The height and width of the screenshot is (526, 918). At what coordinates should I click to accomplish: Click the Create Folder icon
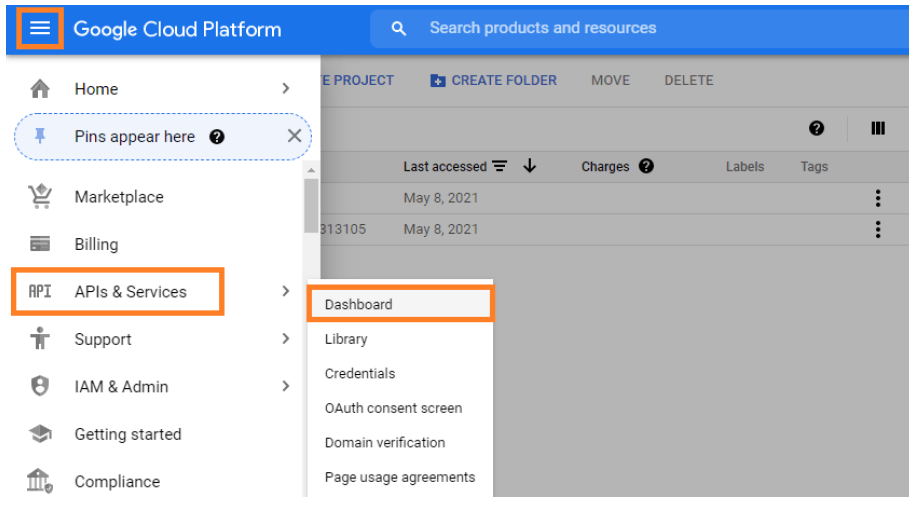pos(437,81)
